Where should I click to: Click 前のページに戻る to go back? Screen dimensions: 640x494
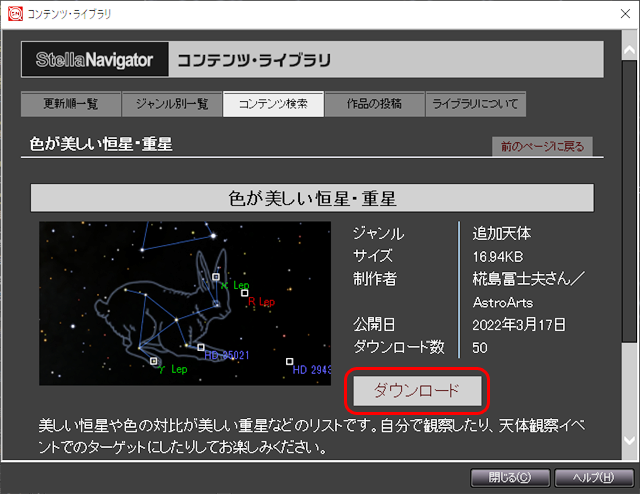[541, 147]
